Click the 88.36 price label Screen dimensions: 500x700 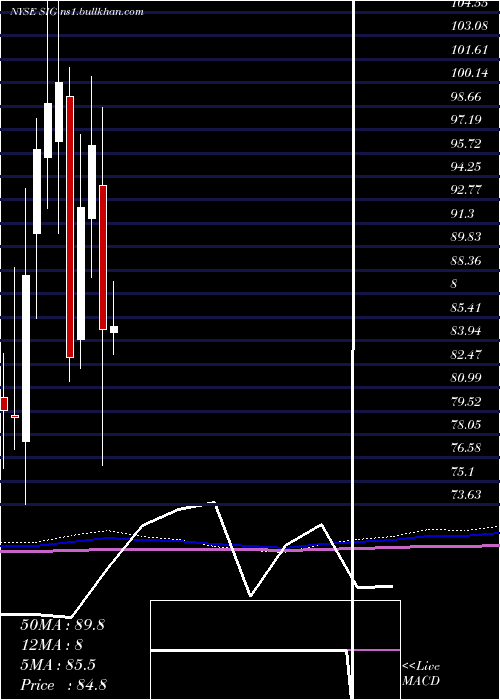(466, 260)
